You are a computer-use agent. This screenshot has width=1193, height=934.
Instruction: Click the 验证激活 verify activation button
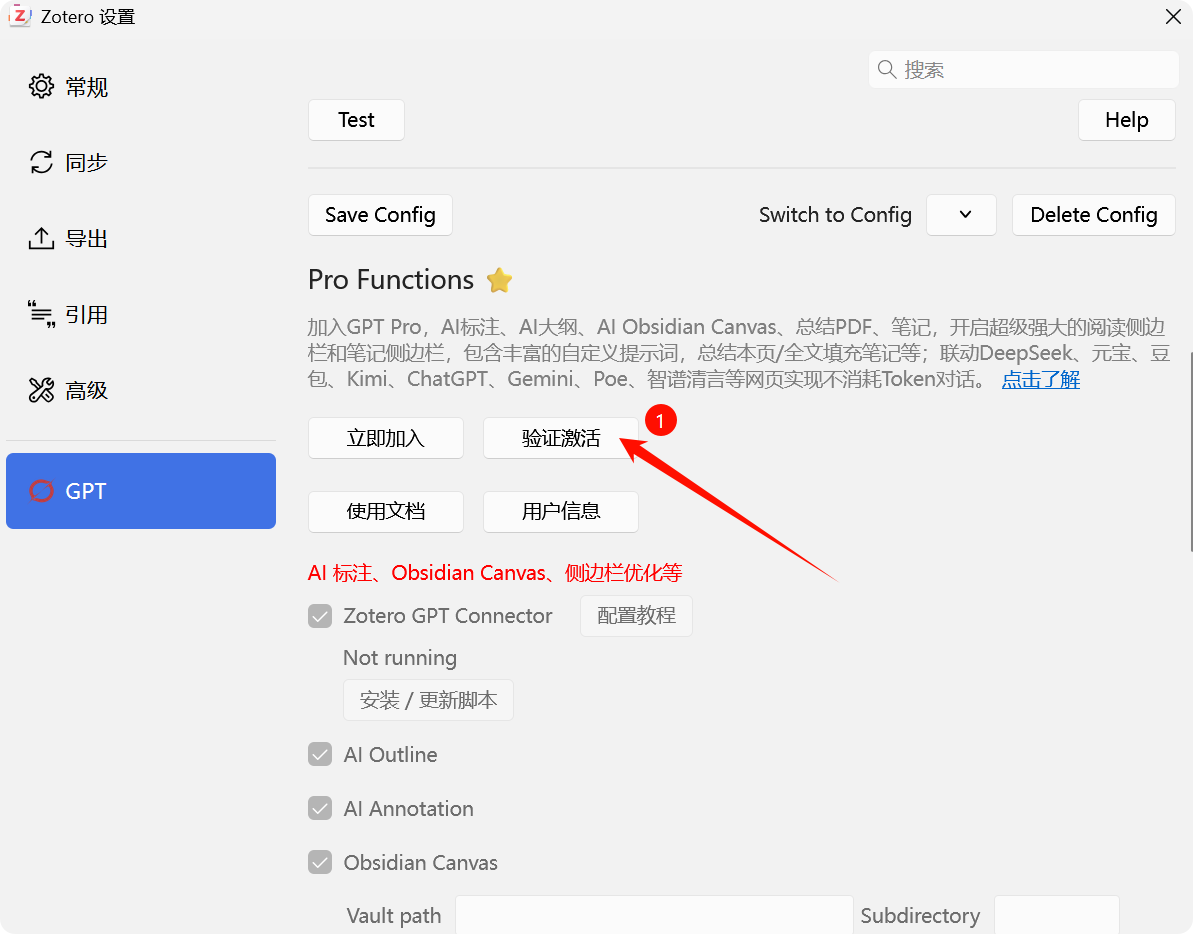[x=561, y=438]
